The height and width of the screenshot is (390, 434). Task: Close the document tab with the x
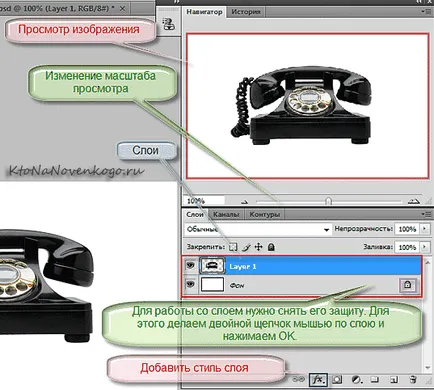122,8
